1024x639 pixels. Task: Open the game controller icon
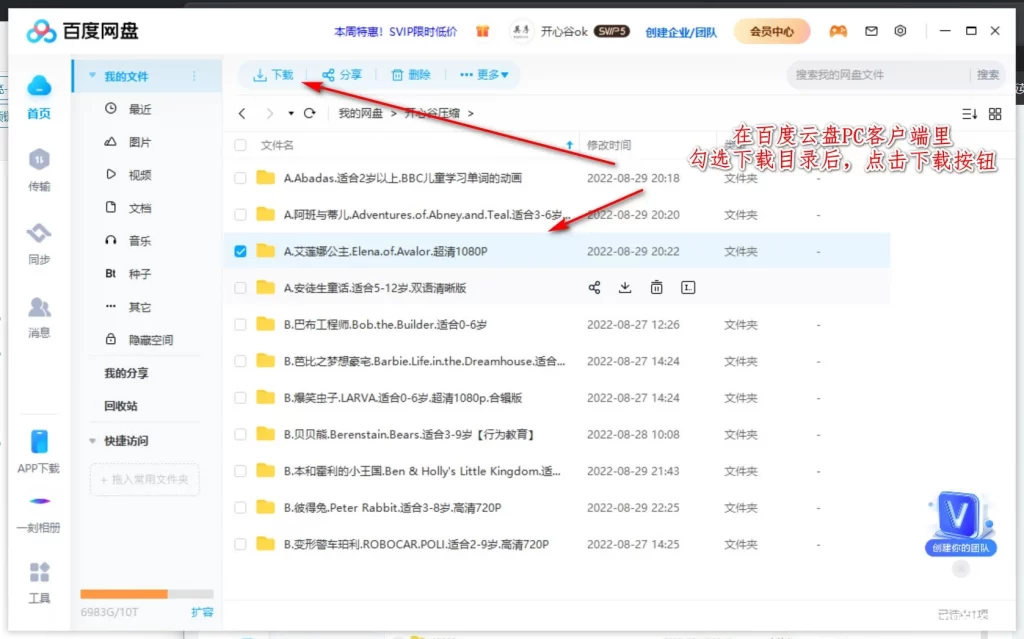tap(838, 31)
